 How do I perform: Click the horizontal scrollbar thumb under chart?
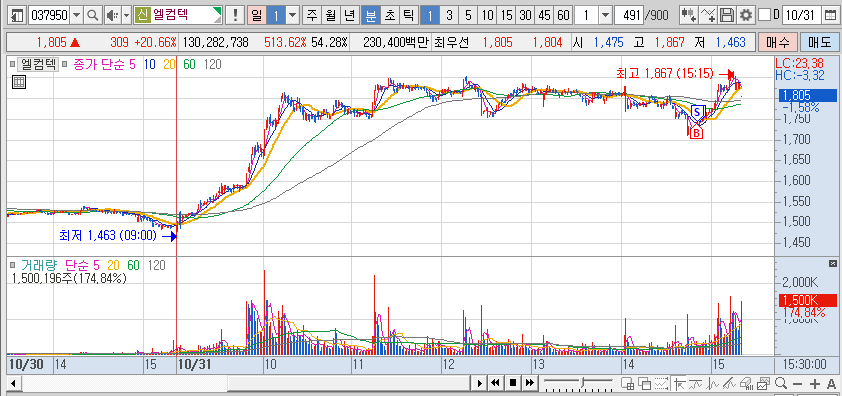click(x=349, y=384)
